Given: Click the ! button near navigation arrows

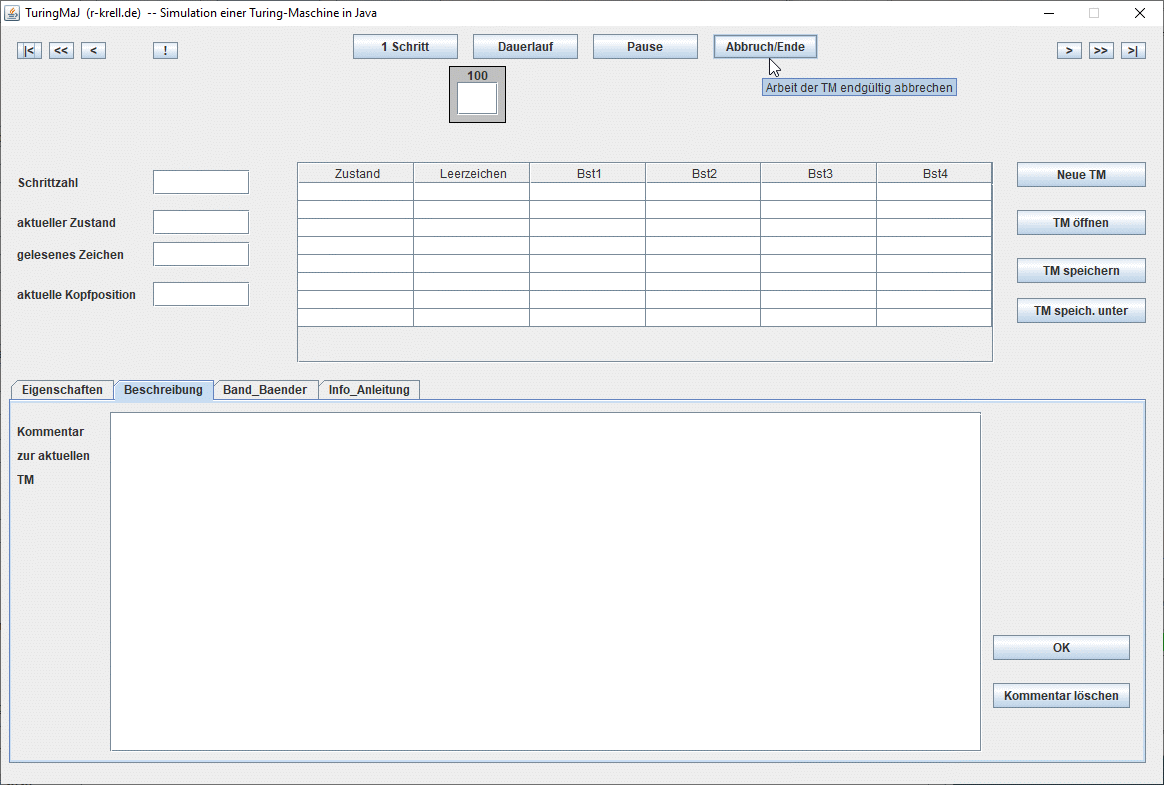Looking at the screenshot, I should 165,51.
